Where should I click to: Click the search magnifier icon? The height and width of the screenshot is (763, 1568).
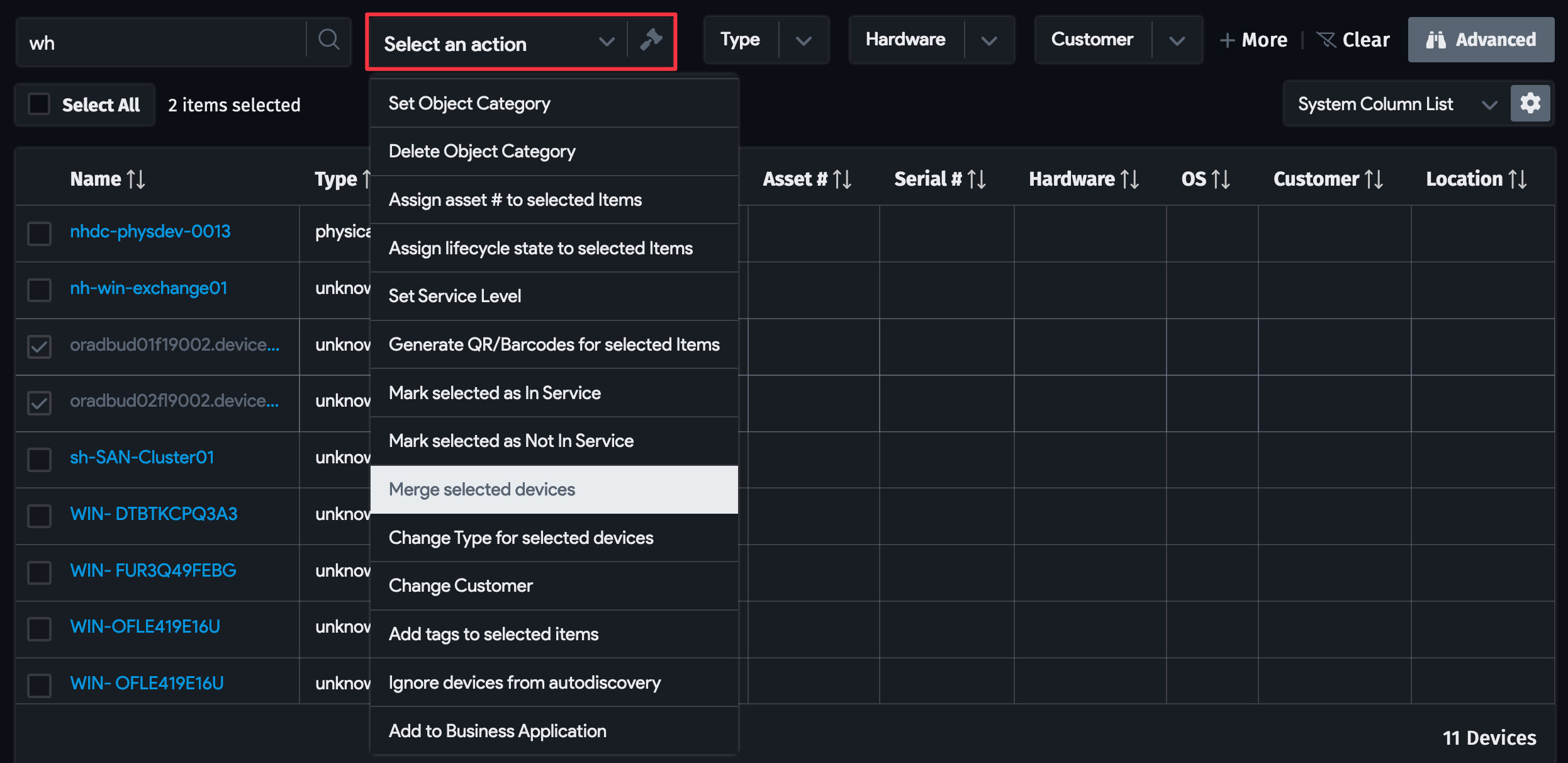coord(328,40)
